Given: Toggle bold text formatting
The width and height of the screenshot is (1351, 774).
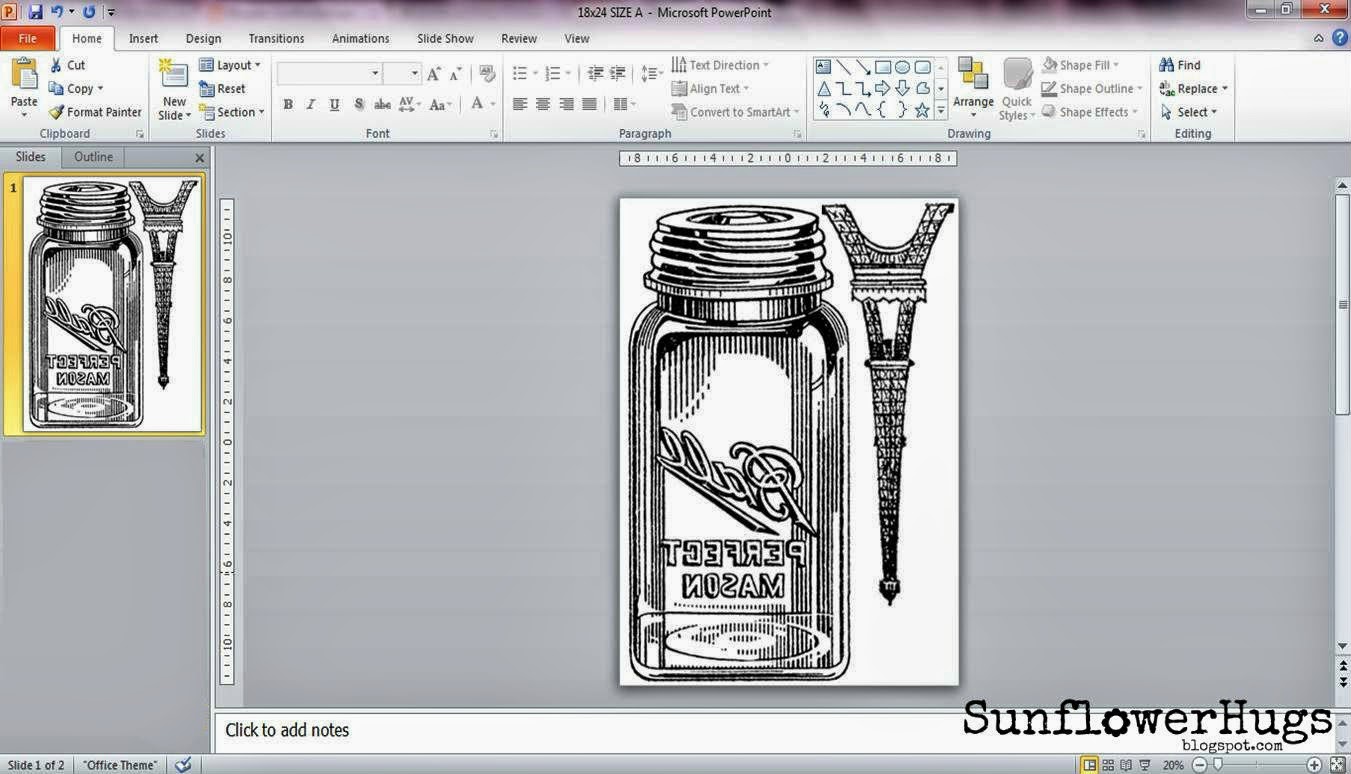Looking at the screenshot, I should tap(287, 103).
